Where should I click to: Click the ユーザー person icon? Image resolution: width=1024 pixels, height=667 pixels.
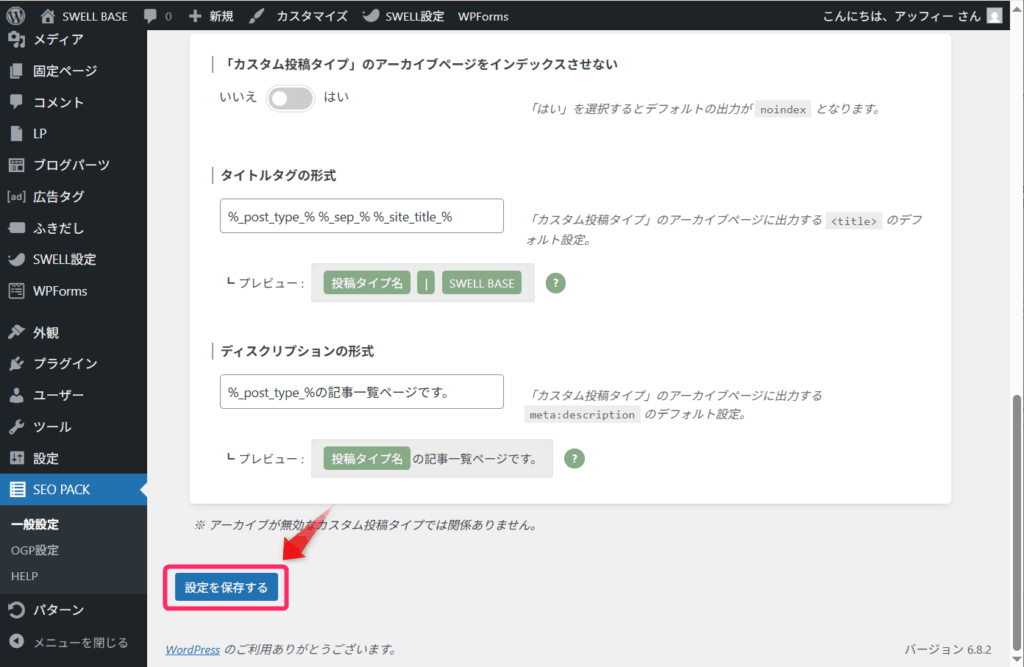pos(17,395)
